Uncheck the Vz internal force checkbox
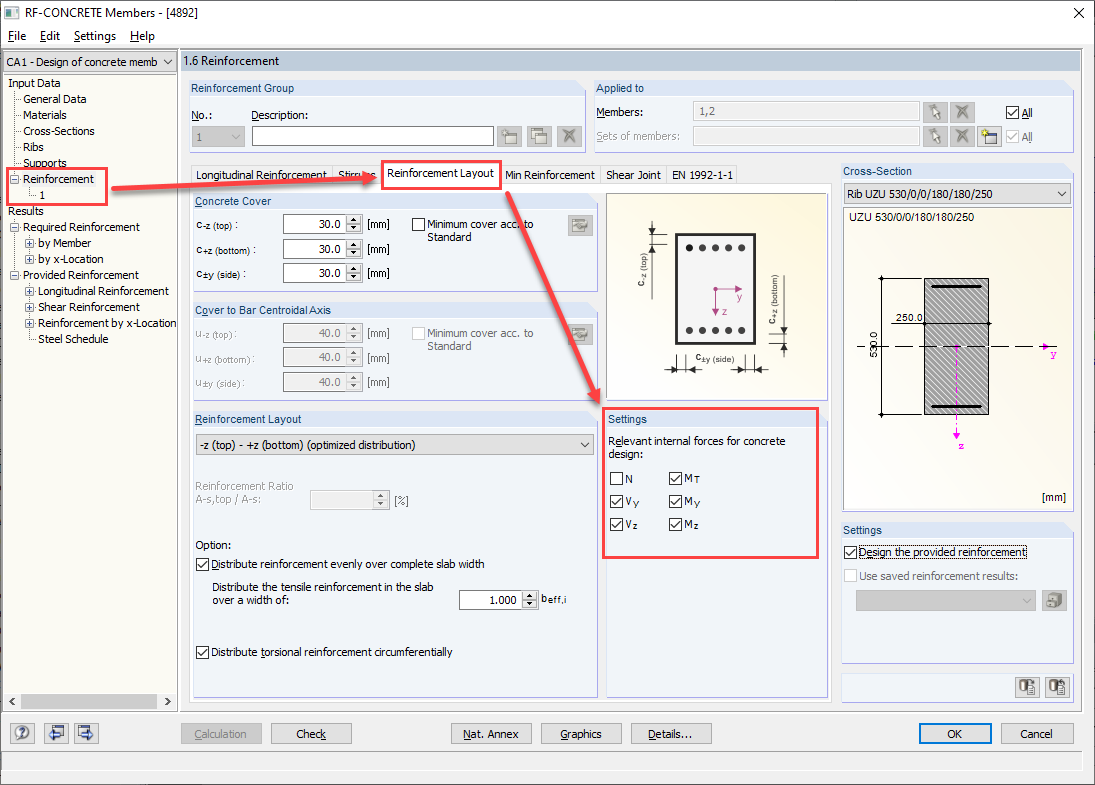Viewport: 1095px width, 785px height. pos(616,524)
